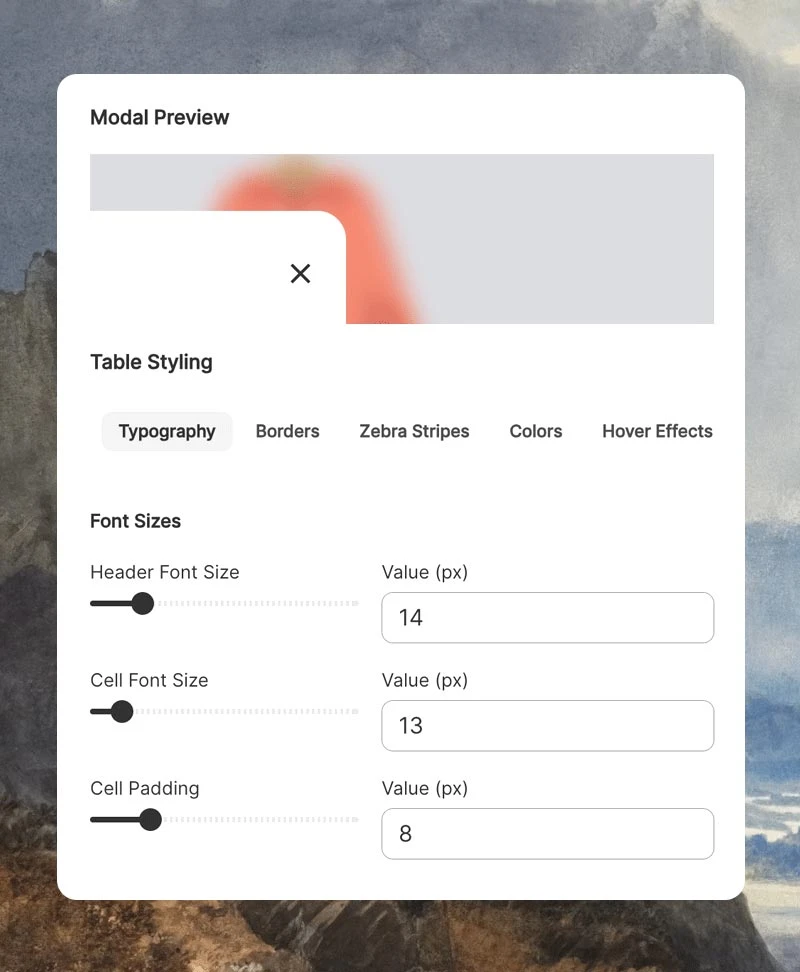Click the Header Font Size slider track
The image size is (800, 972).
[250, 604]
